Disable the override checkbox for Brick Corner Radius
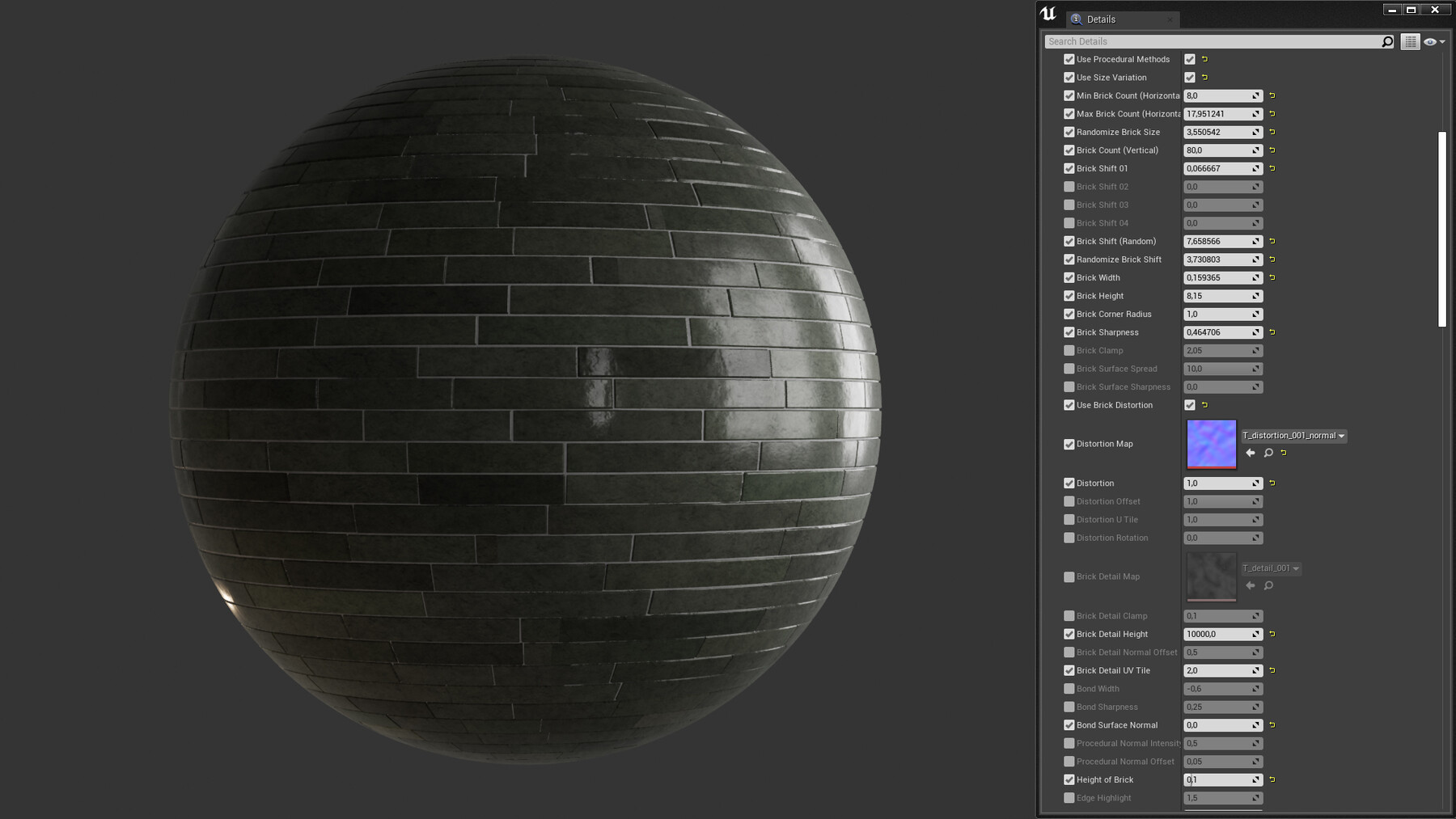1456x819 pixels. (x=1069, y=315)
